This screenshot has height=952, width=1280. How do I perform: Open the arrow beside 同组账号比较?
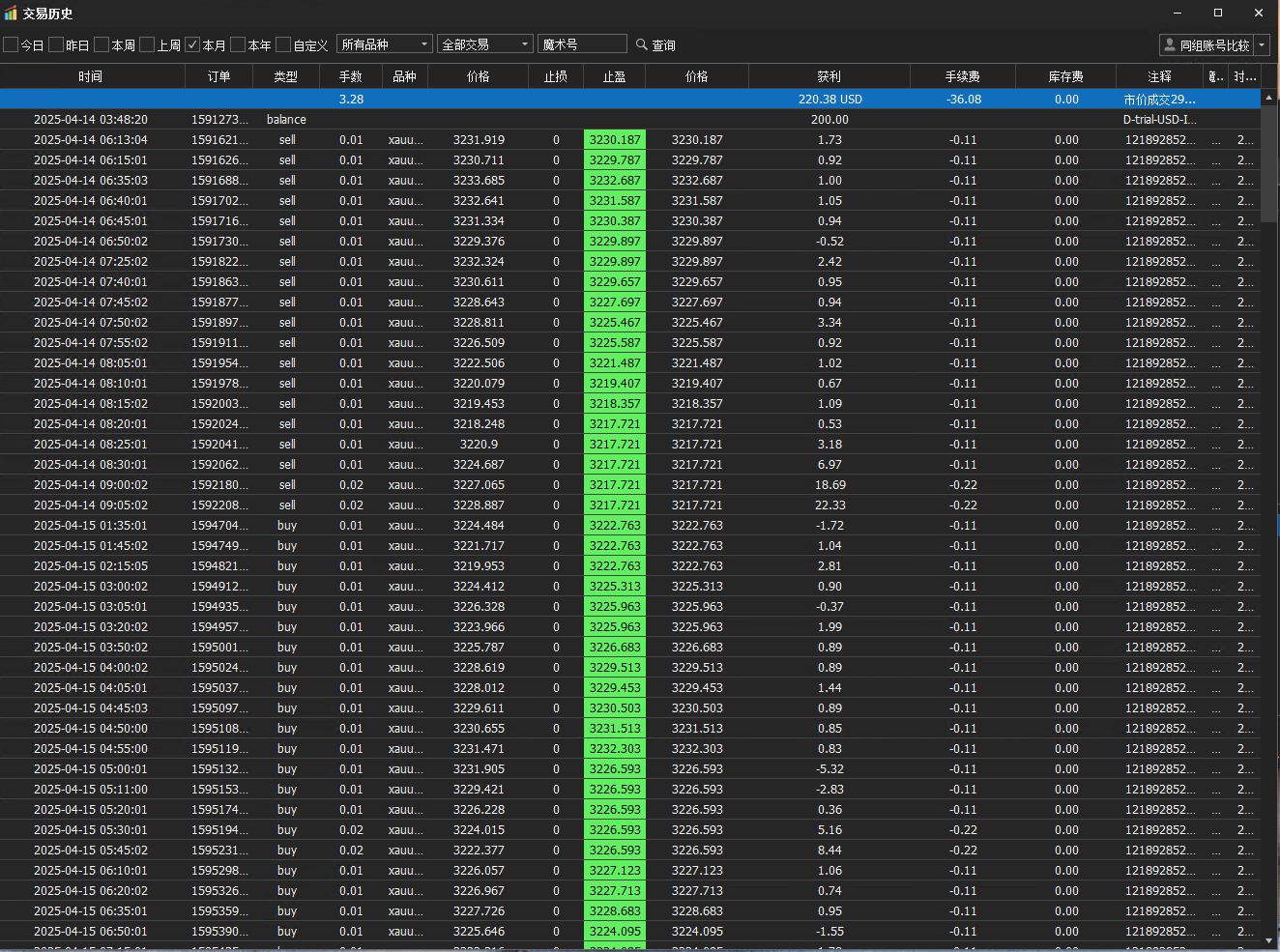(x=1262, y=44)
